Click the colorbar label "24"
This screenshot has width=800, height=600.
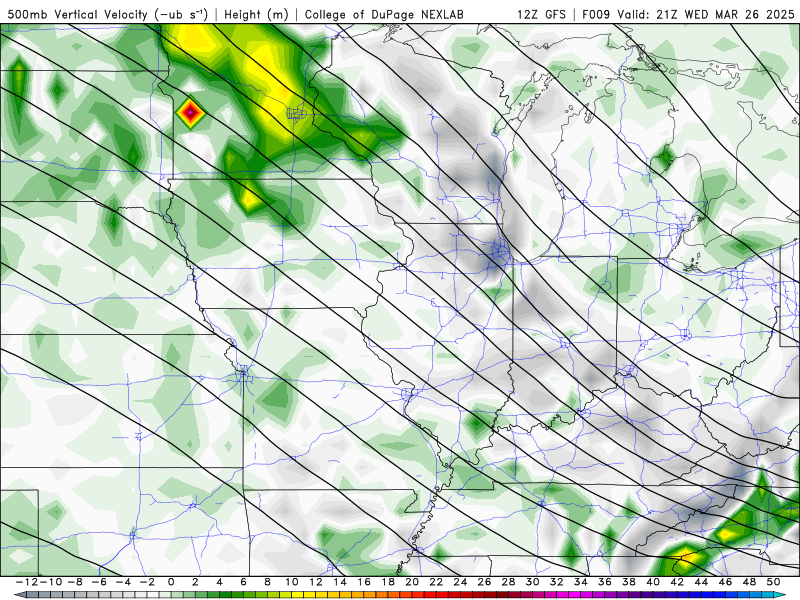coord(460,582)
